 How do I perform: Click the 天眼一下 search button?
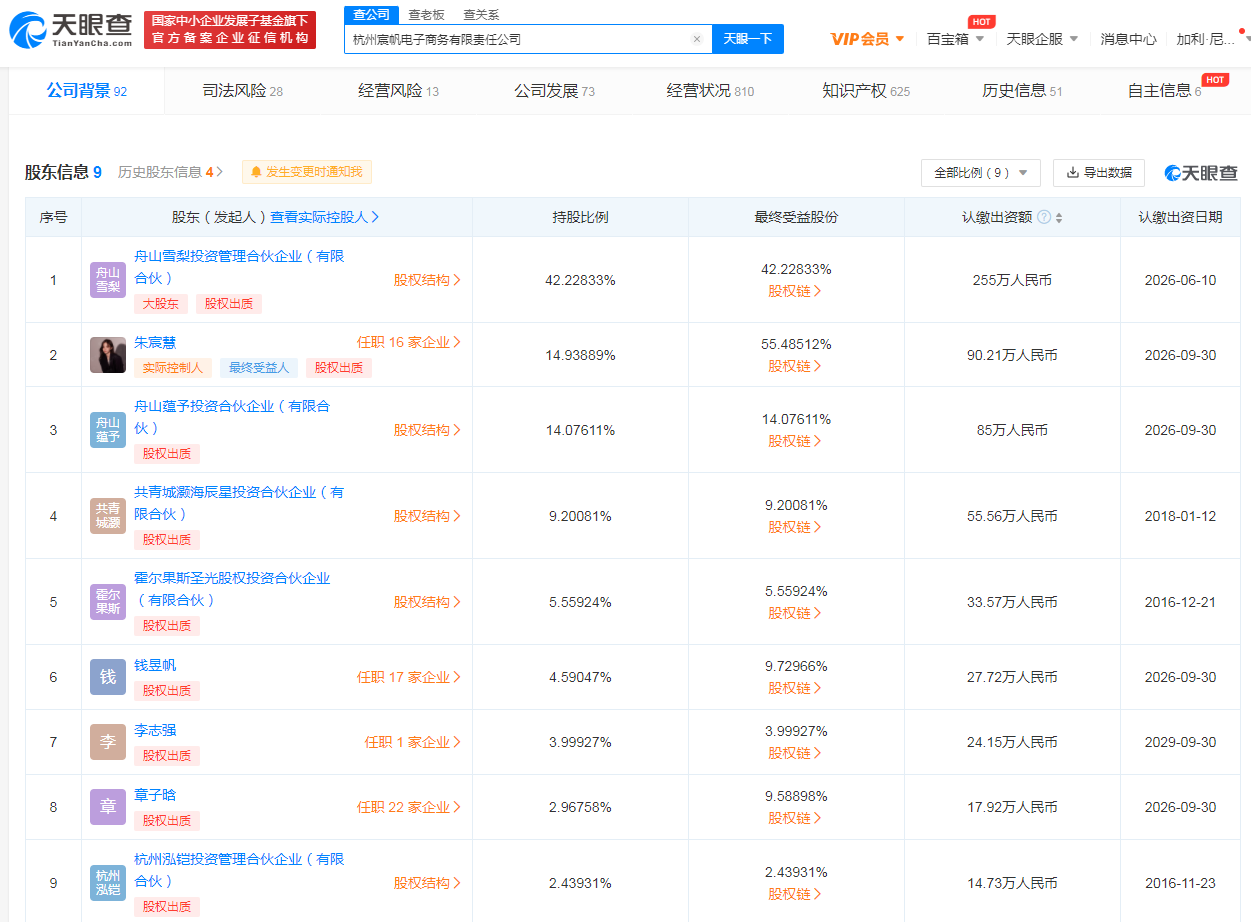tap(748, 39)
